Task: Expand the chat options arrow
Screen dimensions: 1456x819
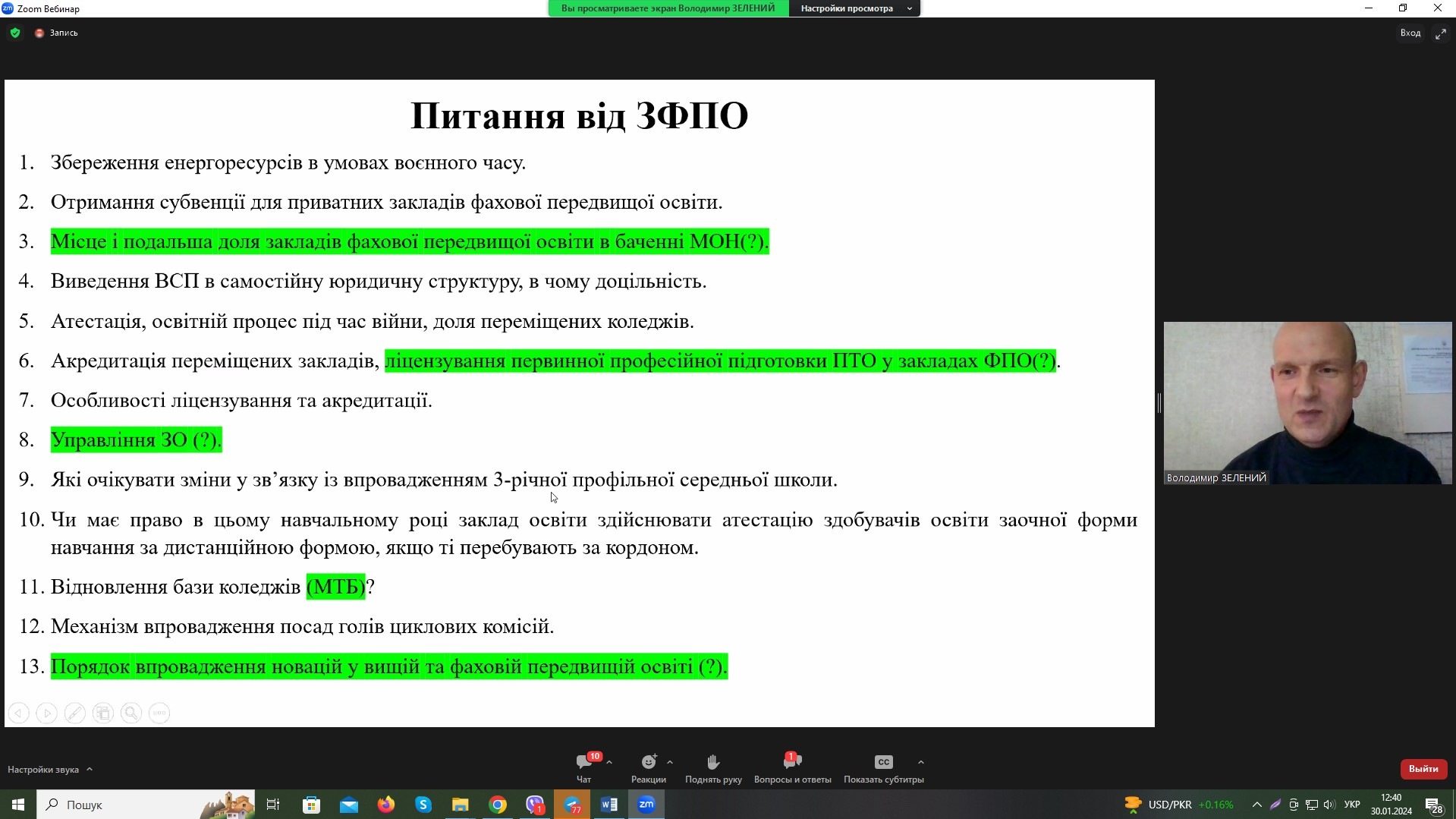Action: coord(609,762)
